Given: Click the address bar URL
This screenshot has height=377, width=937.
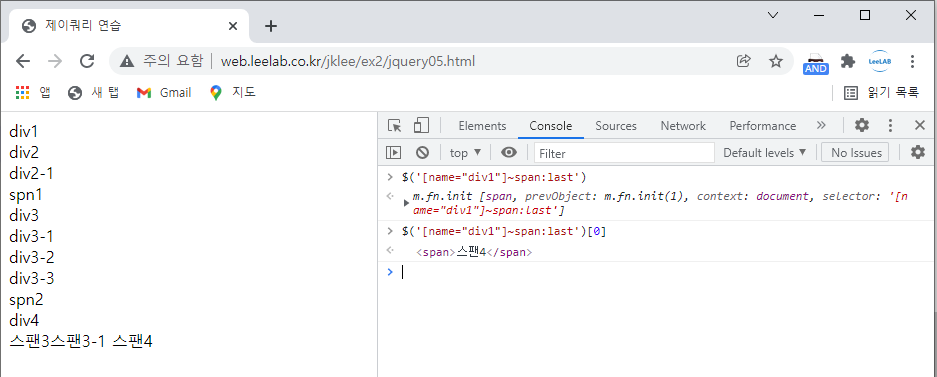Looking at the screenshot, I should pos(348,61).
